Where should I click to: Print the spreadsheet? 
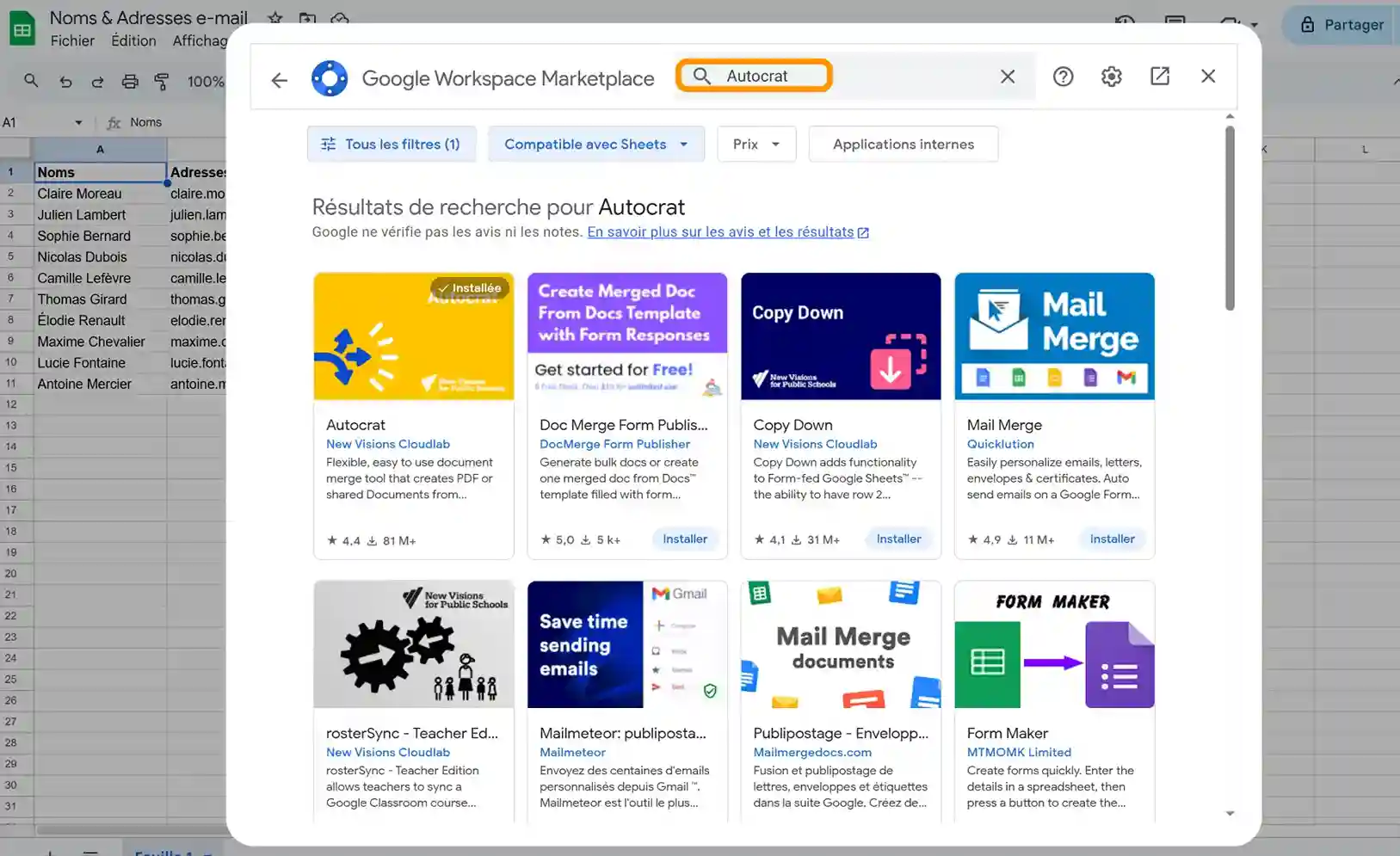130,82
